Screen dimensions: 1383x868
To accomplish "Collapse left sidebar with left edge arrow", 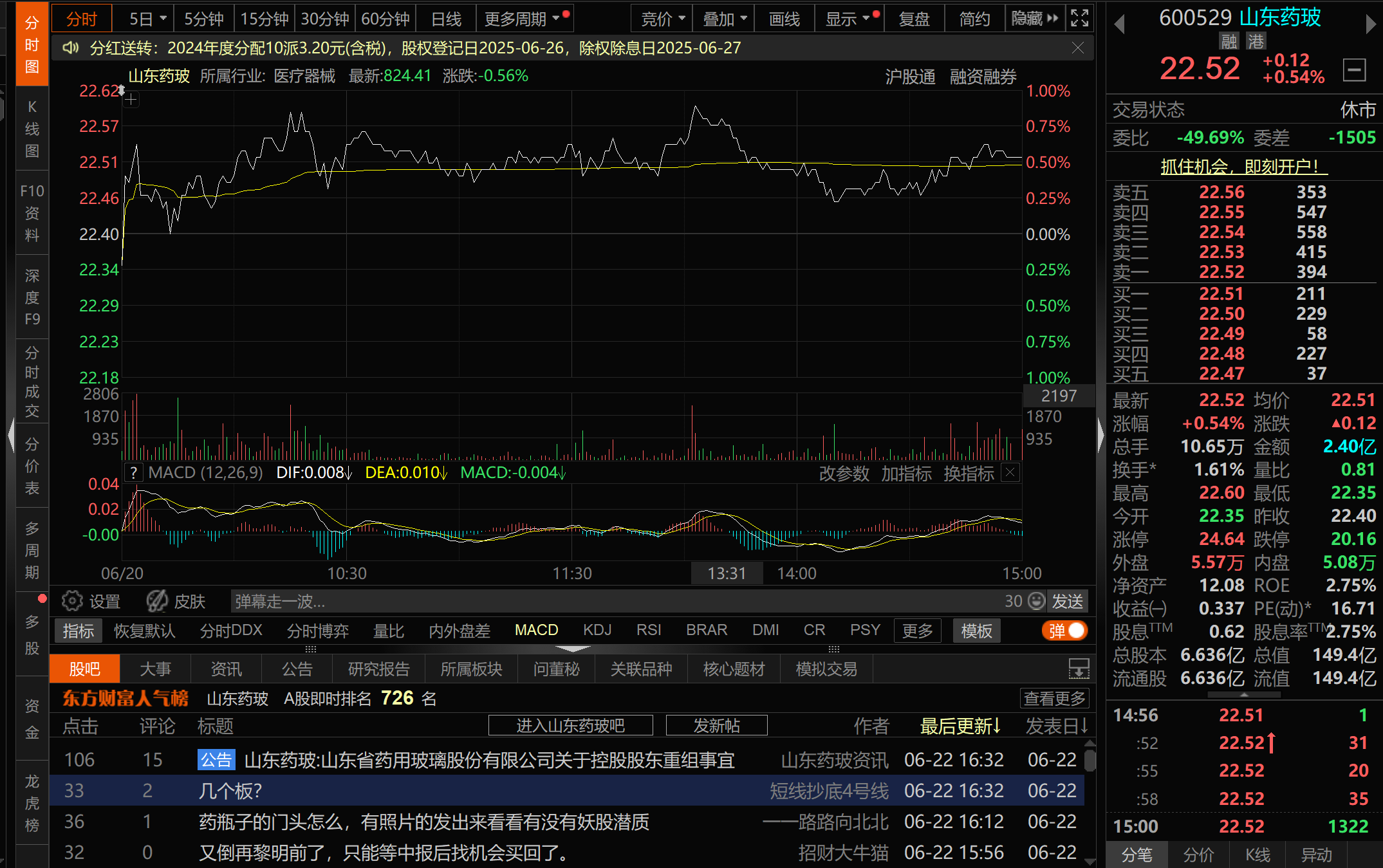I will coord(10,436).
